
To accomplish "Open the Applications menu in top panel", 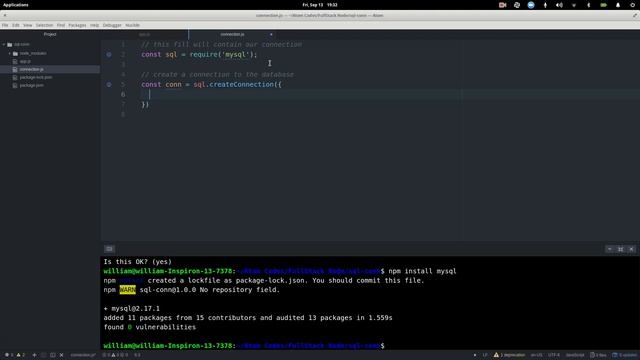I will tap(16, 5).
